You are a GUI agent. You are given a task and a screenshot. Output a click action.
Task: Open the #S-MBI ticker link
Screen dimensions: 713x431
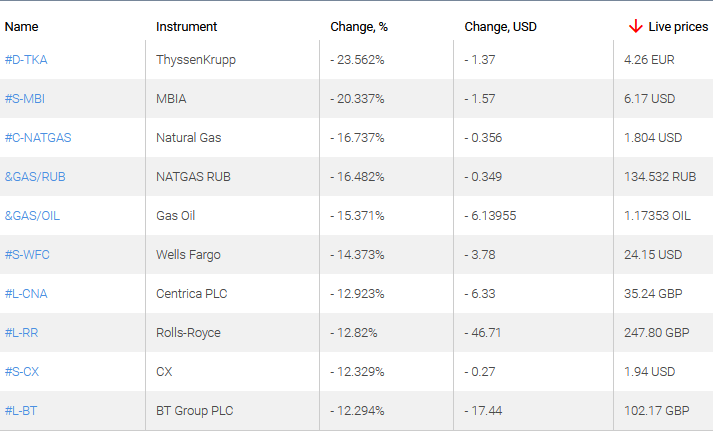(x=25, y=99)
